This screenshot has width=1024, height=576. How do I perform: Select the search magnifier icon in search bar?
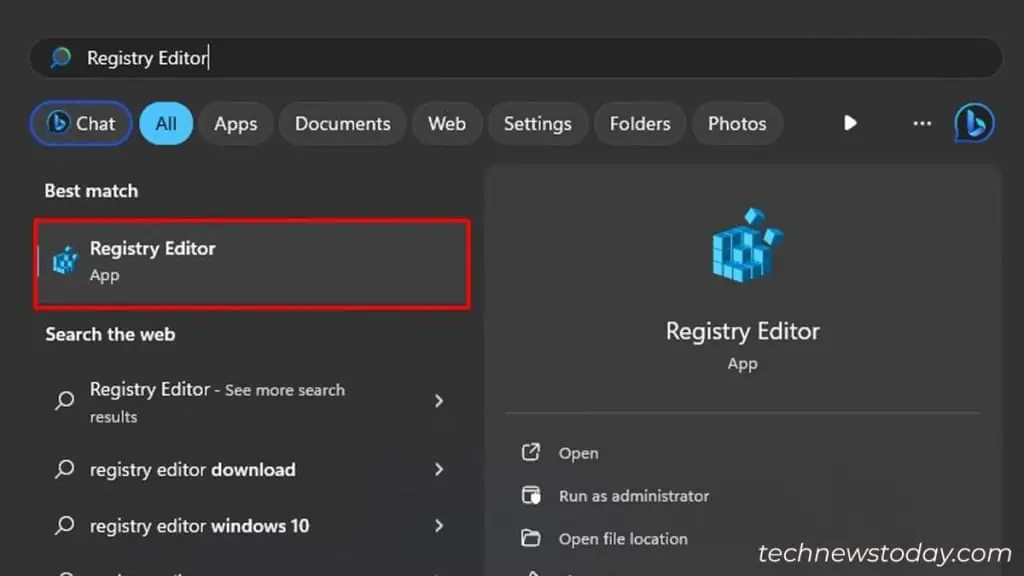(x=59, y=57)
